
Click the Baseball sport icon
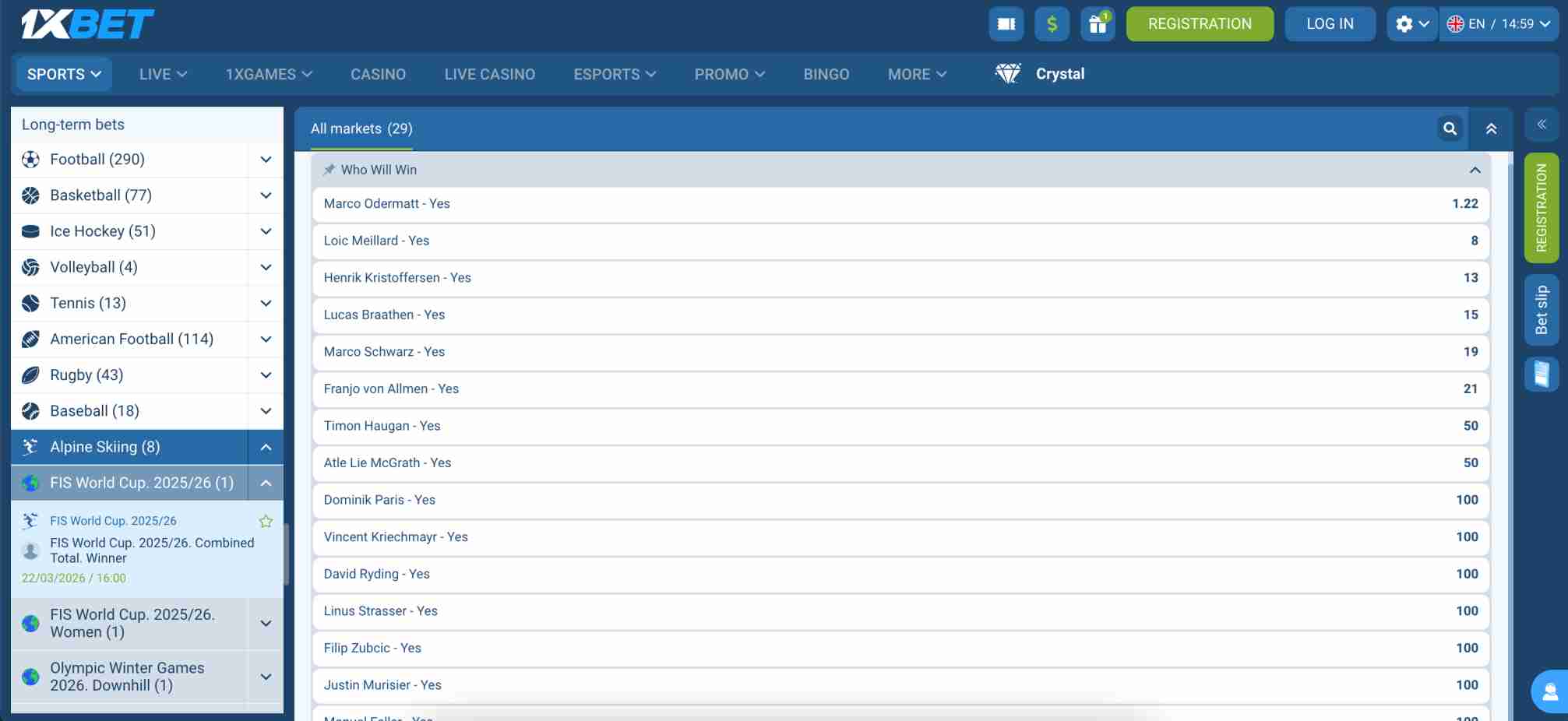(x=30, y=410)
